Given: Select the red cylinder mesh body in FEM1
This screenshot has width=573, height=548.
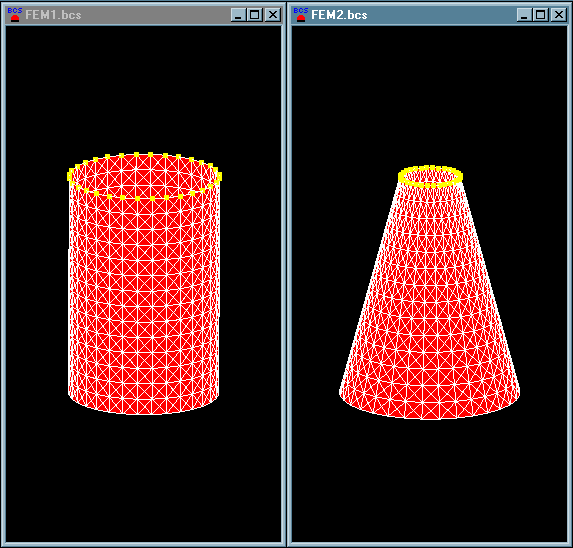Looking at the screenshot, I should pos(144,292).
